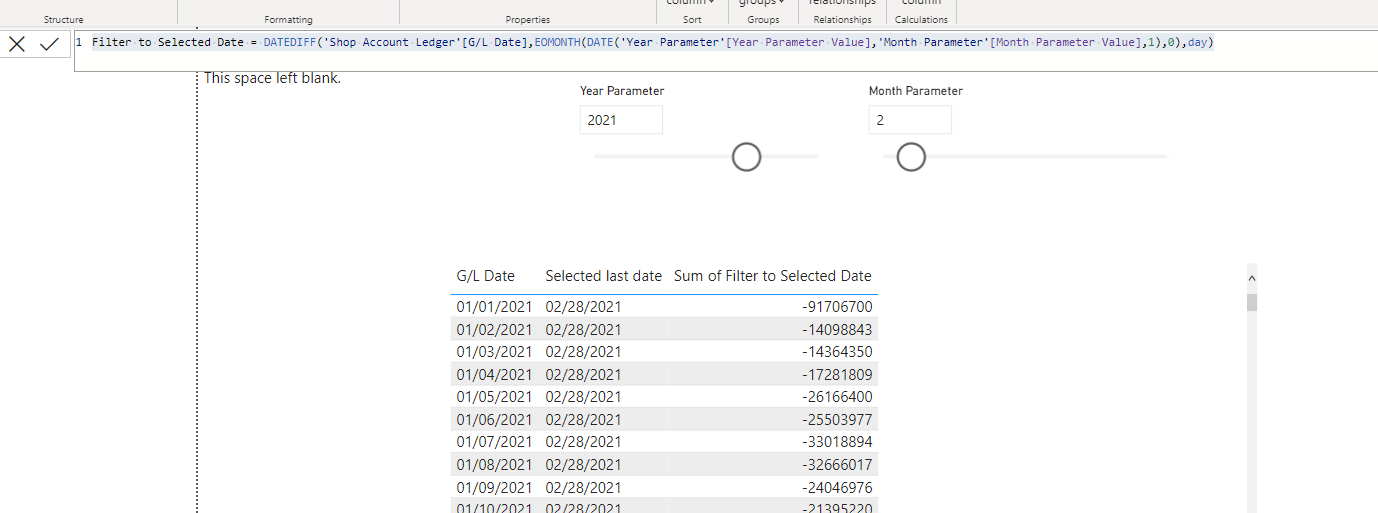Click the Properties ribbon group label
Image resolution: width=1378 pixels, height=513 pixels.
point(528,19)
